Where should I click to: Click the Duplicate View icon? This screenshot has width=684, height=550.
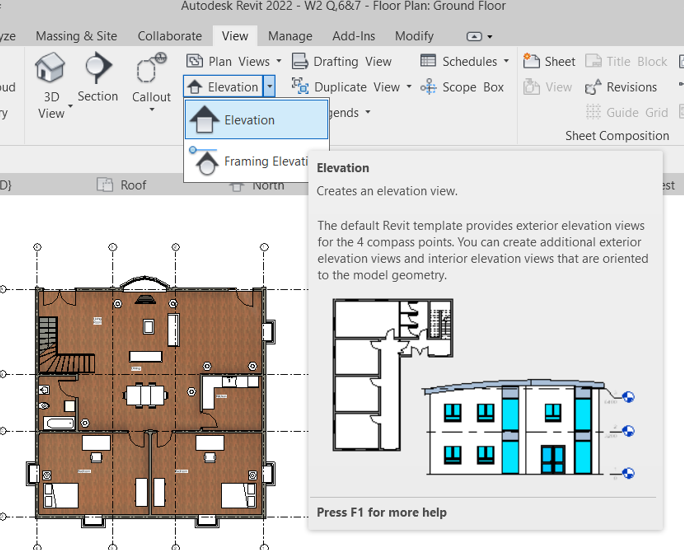click(300, 86)
